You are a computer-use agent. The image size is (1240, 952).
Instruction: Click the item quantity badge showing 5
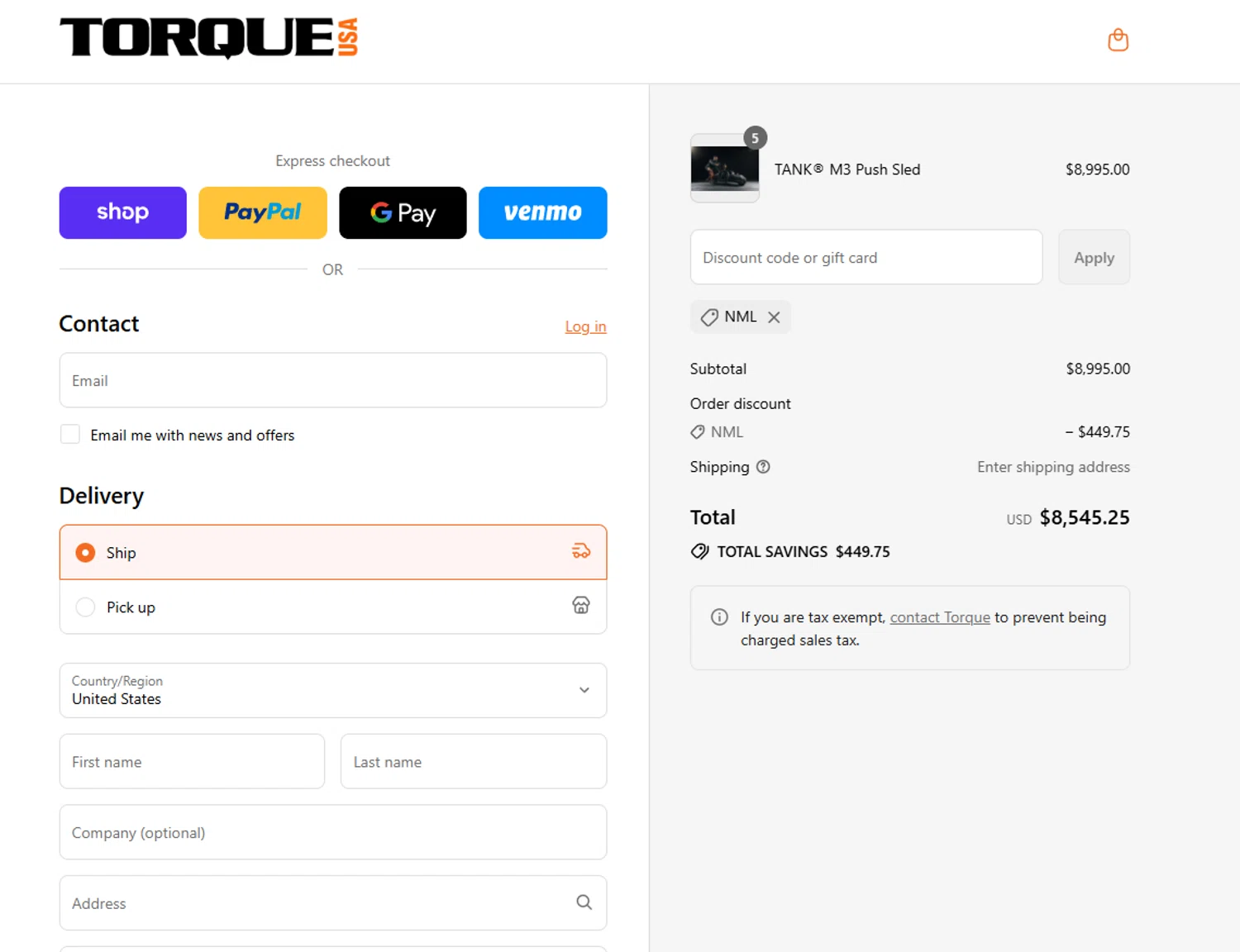(x=755, y=138)
